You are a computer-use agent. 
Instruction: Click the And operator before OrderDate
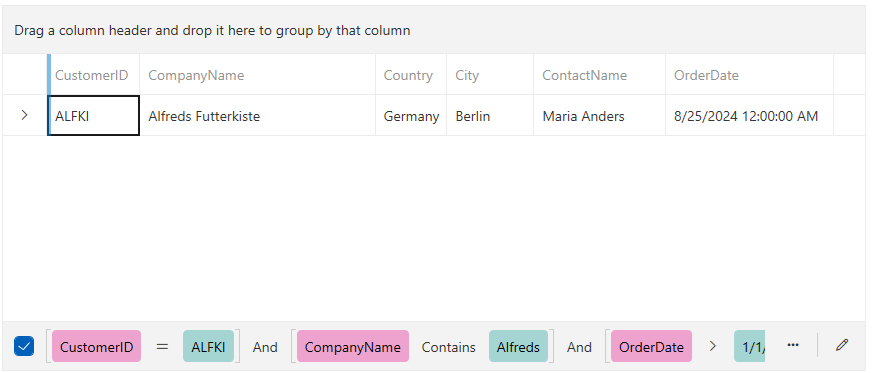pyautogui.click(x=579, y=347)
